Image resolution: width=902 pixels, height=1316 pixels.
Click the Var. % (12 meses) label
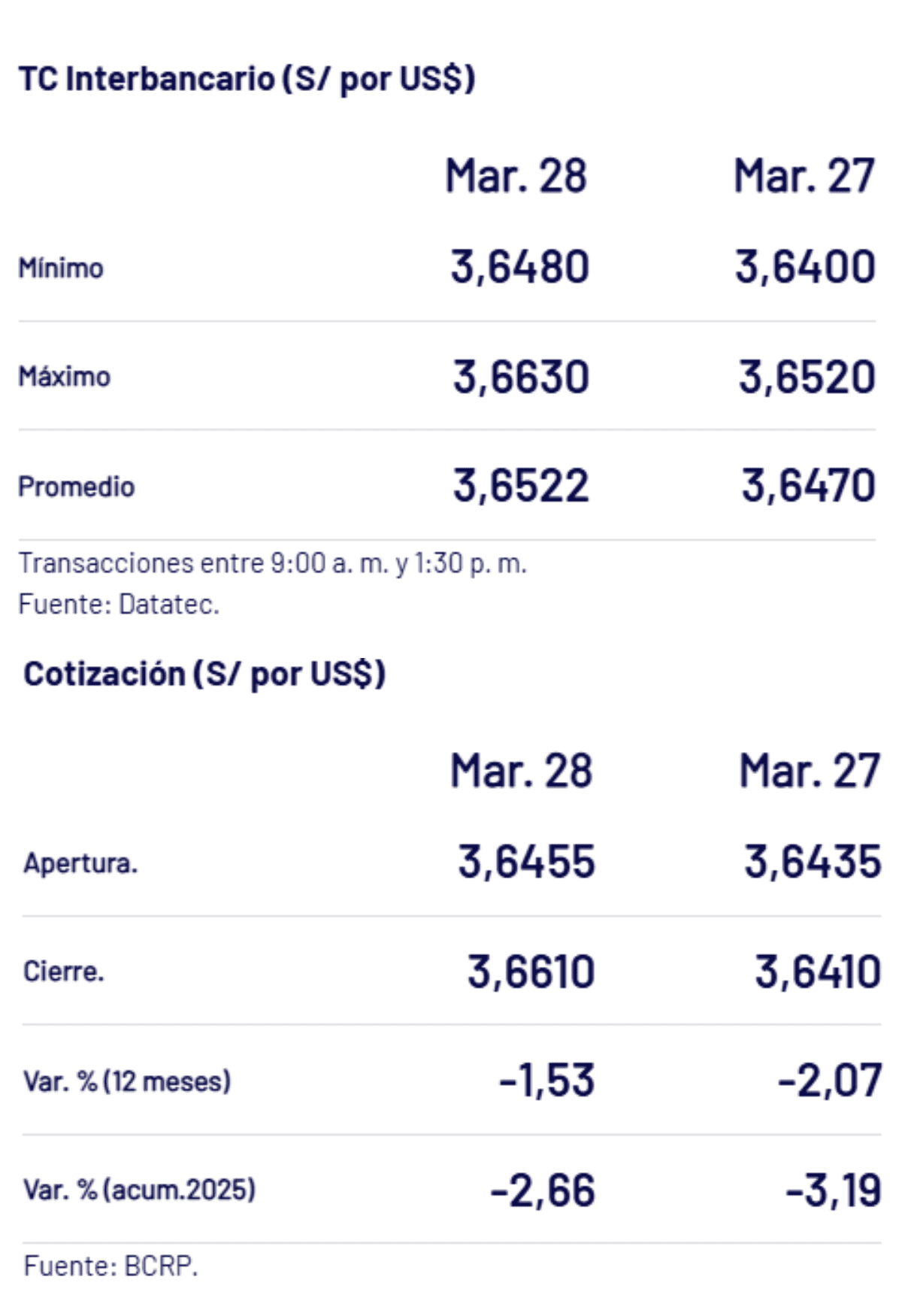coord(127,1081)
